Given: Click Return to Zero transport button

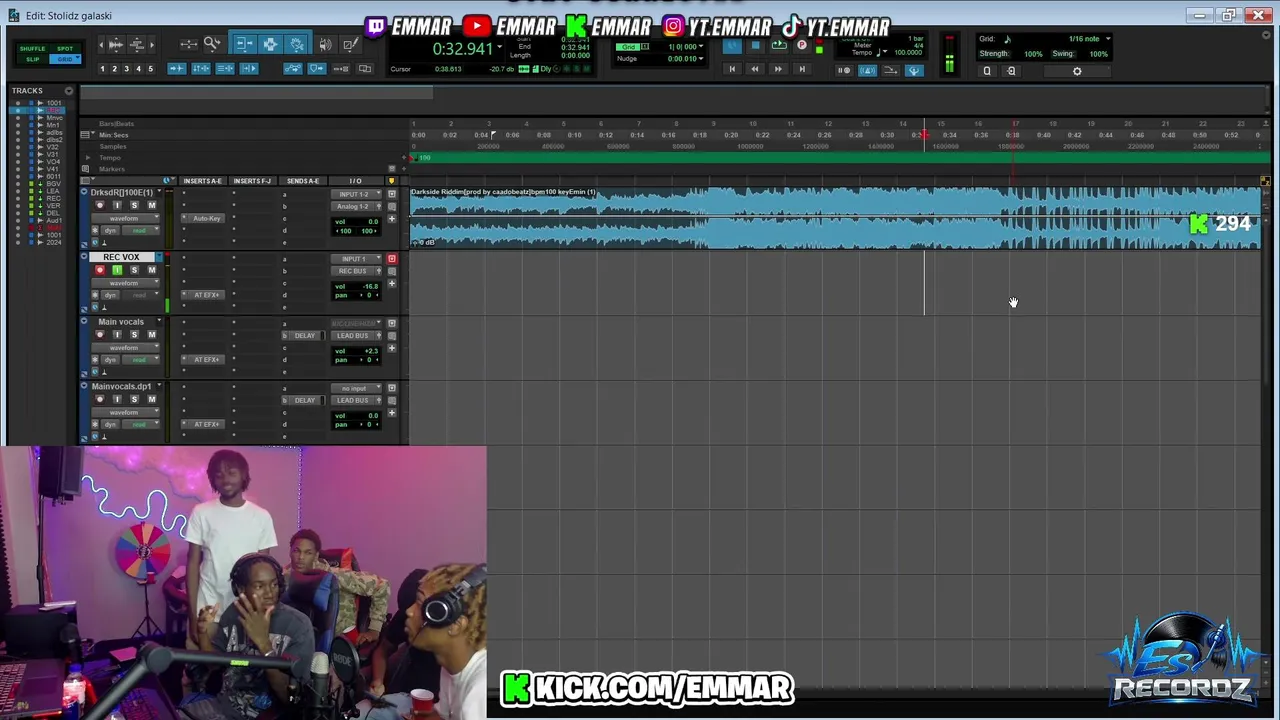Looking at the screenshot, I should tap(732, 69).
